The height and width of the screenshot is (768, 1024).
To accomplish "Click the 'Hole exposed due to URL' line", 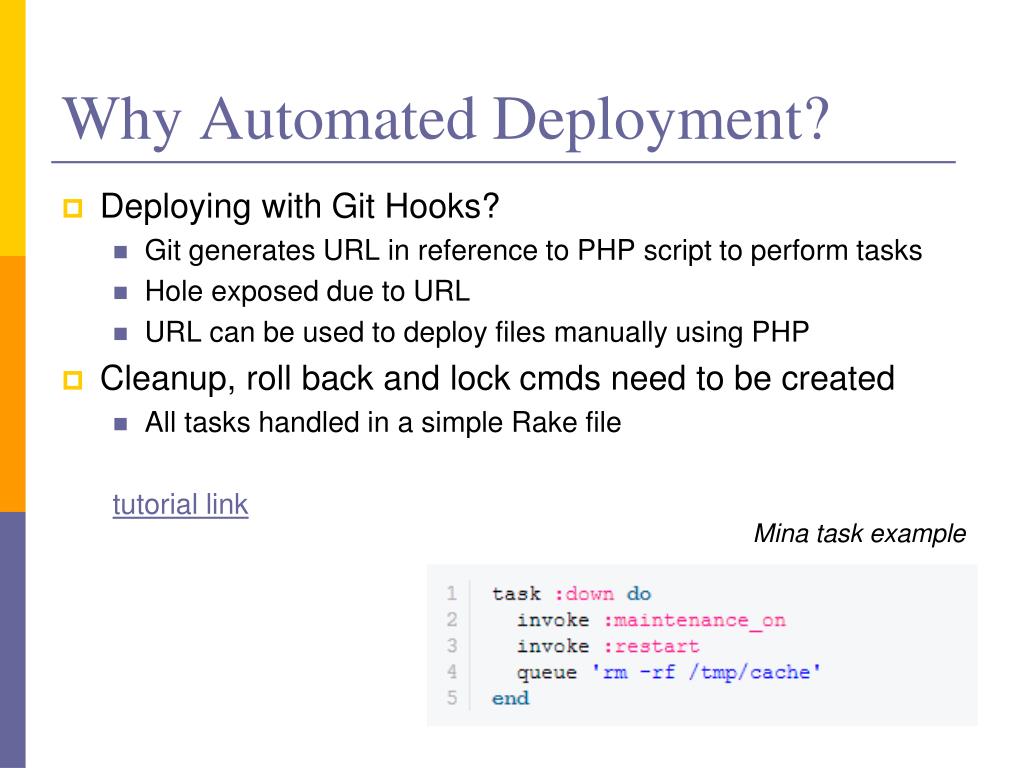I will [x=307, y=291].
